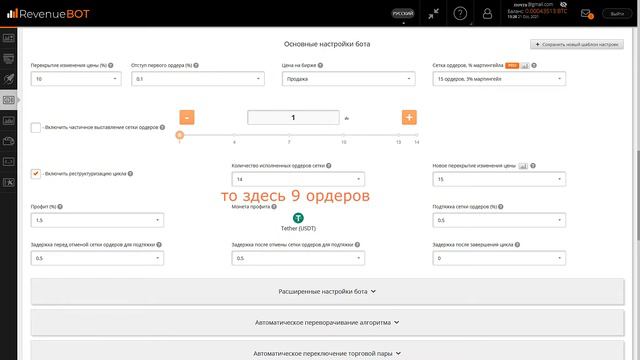The image size is (640, 360).
Task: Open Задержка после завершения цикла dropdown showing 0
Action: point(499,258)
